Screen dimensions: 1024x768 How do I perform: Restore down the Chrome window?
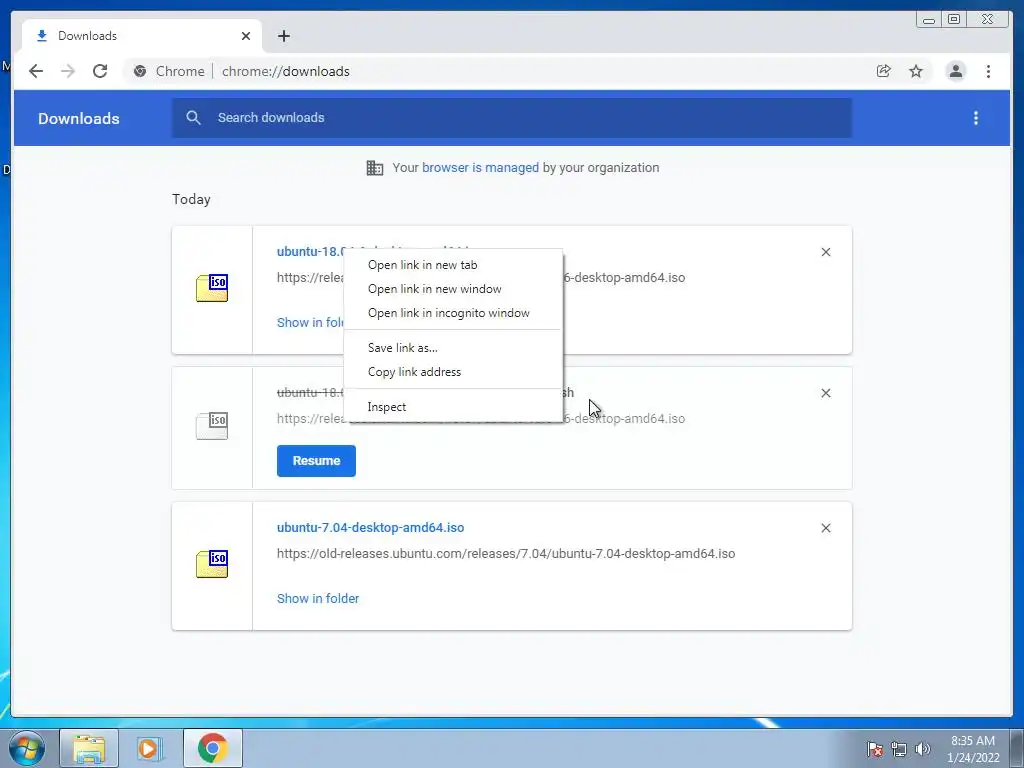tap(954, 20)
